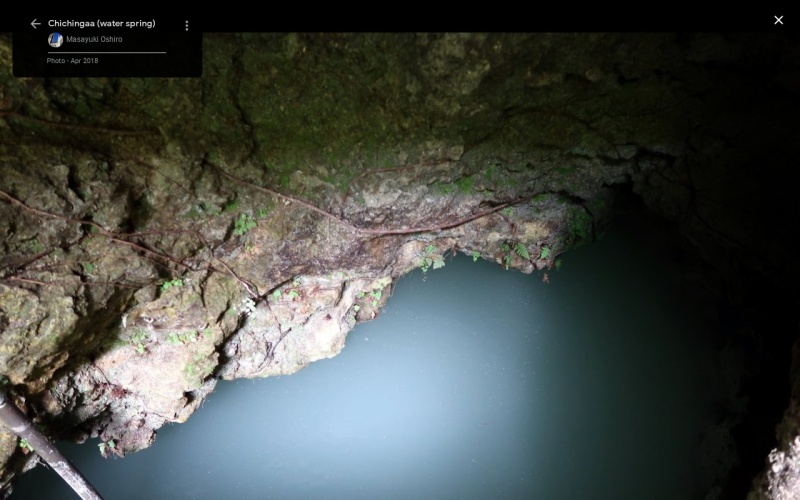Click the Photo - Apr 2018 label
This screenshot has width=800, height=500.
click(x=72, y=61)
